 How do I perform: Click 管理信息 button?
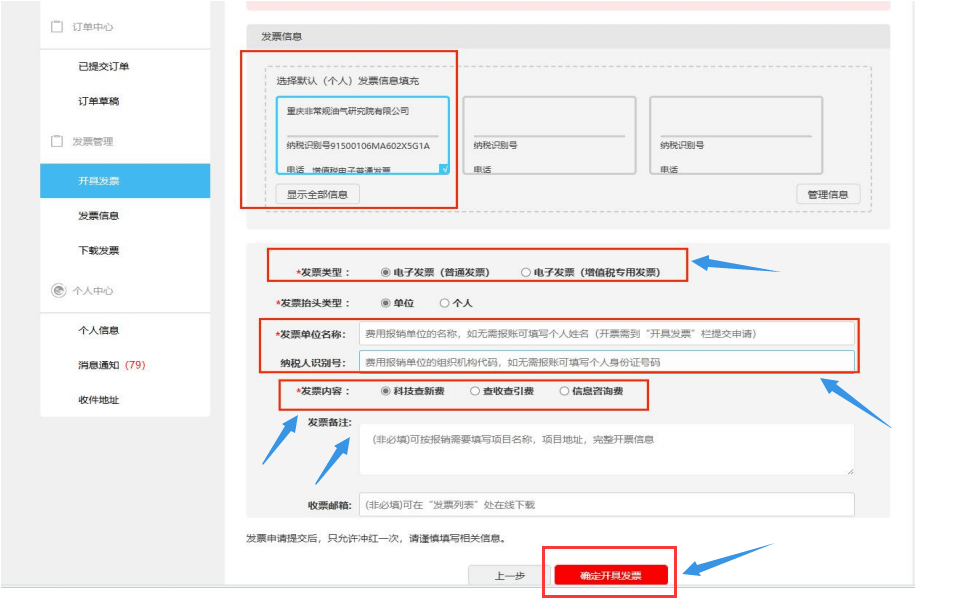(x=827, y=195)
